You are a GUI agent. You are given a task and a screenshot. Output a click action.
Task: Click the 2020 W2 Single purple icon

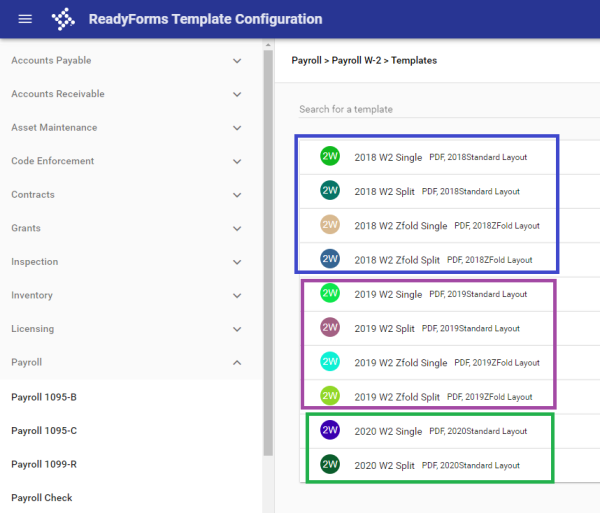pos(330,431)
